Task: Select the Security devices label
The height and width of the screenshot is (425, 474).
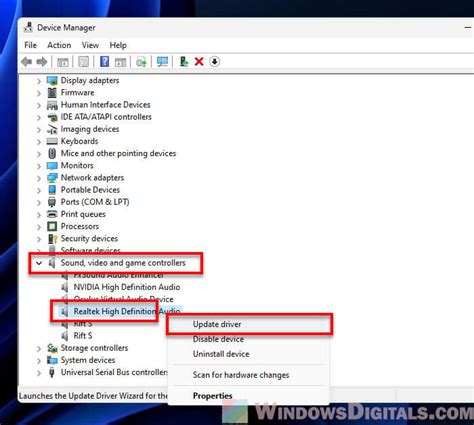Action: click(x=89, y=239)
